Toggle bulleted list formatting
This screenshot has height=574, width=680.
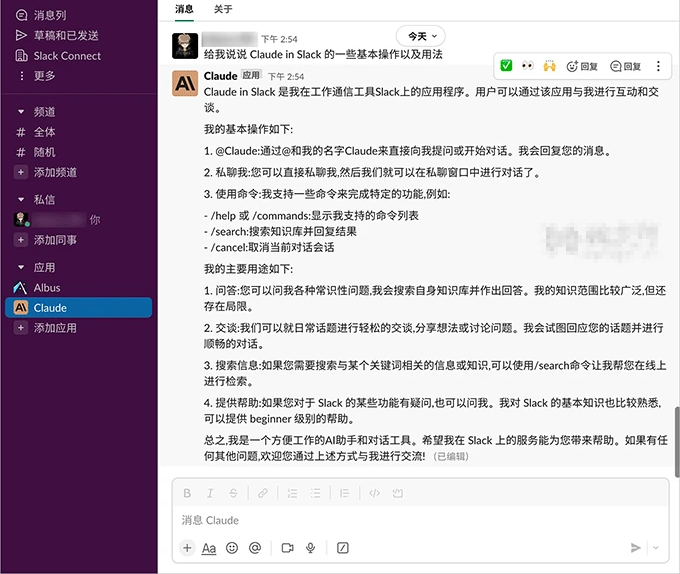(x=315, y=493)
